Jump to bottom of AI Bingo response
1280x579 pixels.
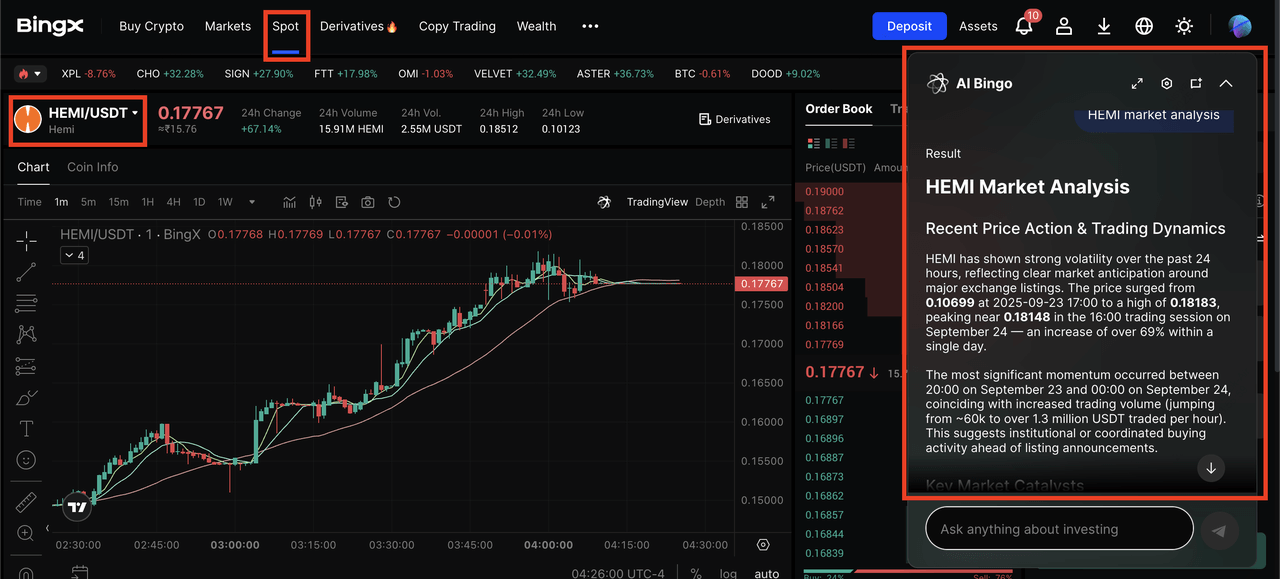(1211, 468)
